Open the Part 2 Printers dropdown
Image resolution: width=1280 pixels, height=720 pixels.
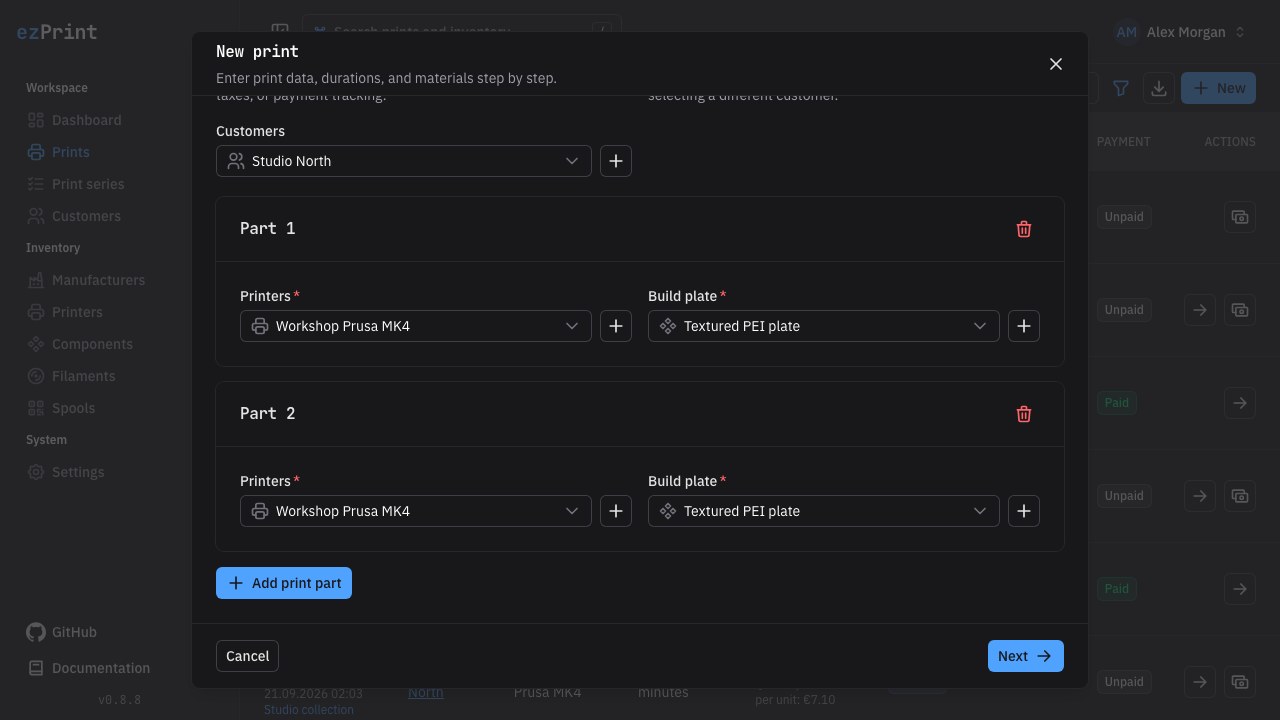[416, 511]
